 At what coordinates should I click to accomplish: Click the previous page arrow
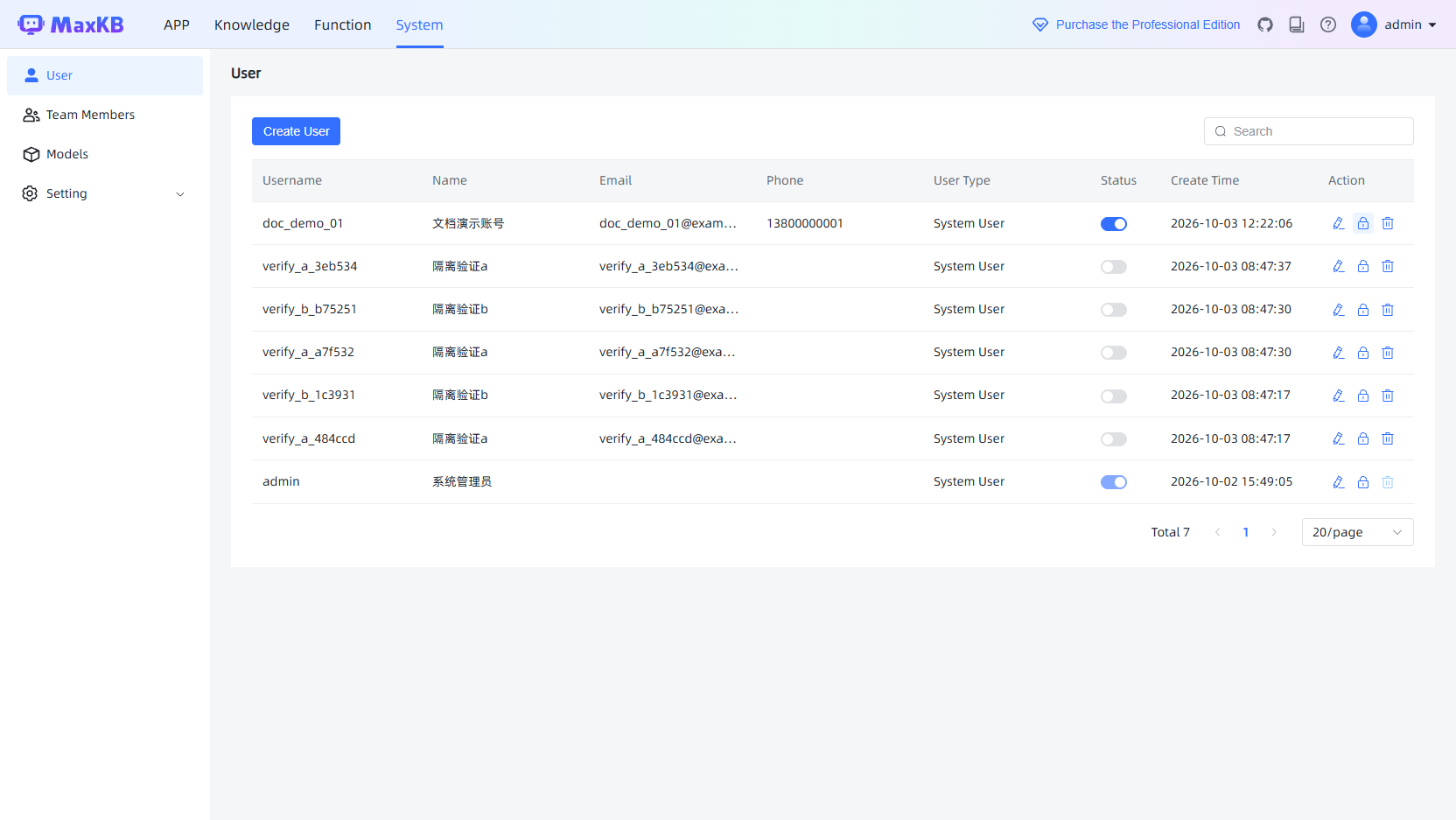point(1217,532)
